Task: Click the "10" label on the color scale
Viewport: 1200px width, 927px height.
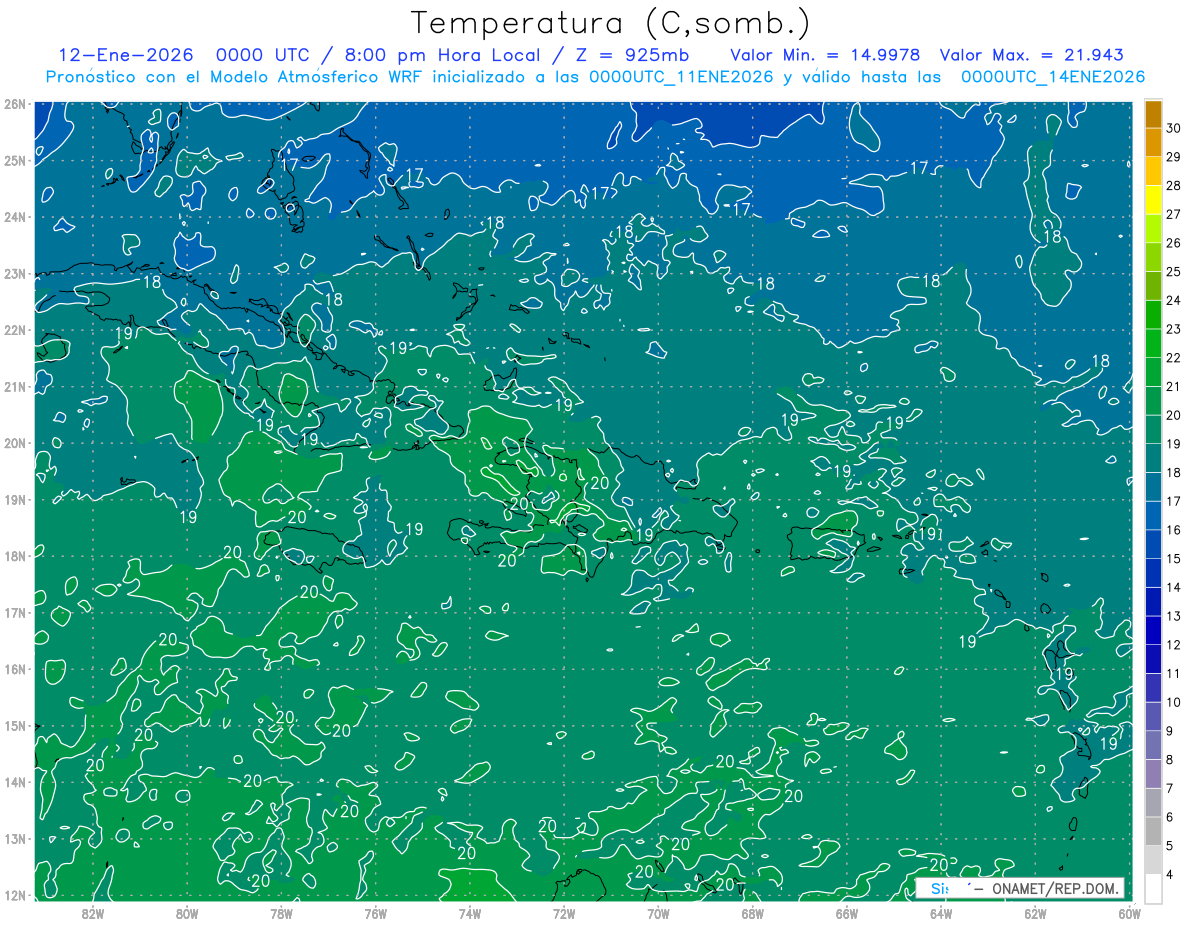Action: [x=1174, y=702]
